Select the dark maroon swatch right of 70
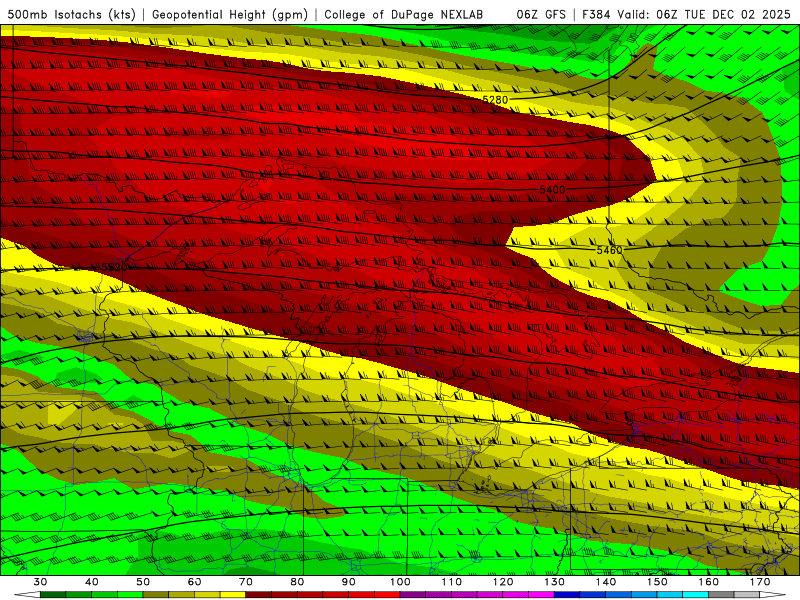The image size is (800, 600). pyautogui.click(x=259, y=595)
